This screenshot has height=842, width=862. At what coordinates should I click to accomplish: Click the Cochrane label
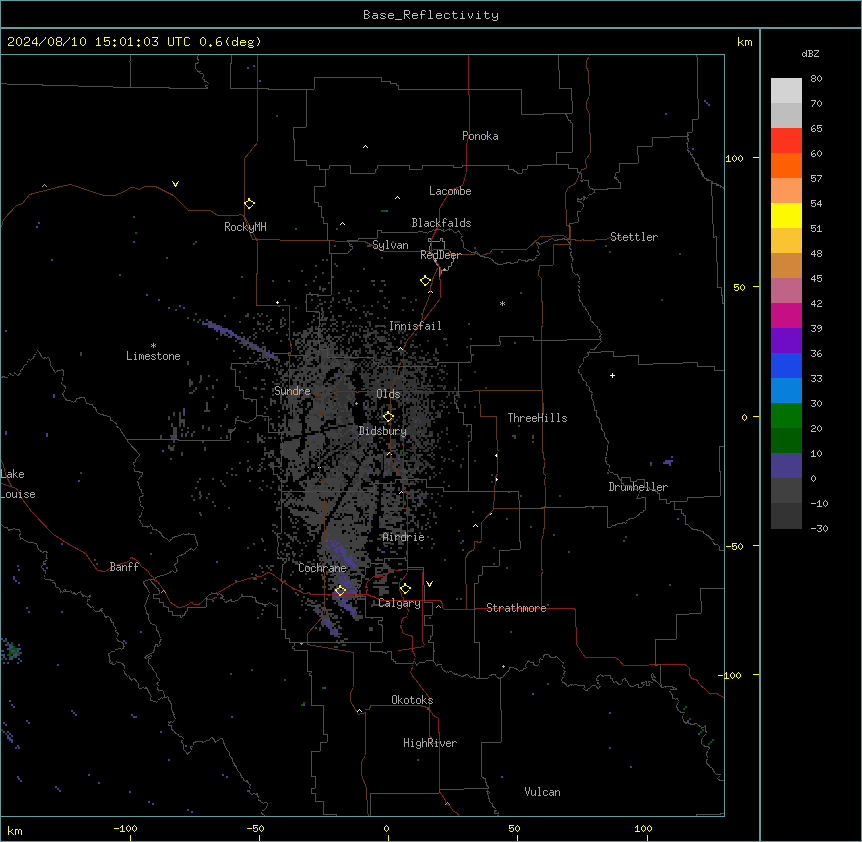322,568
